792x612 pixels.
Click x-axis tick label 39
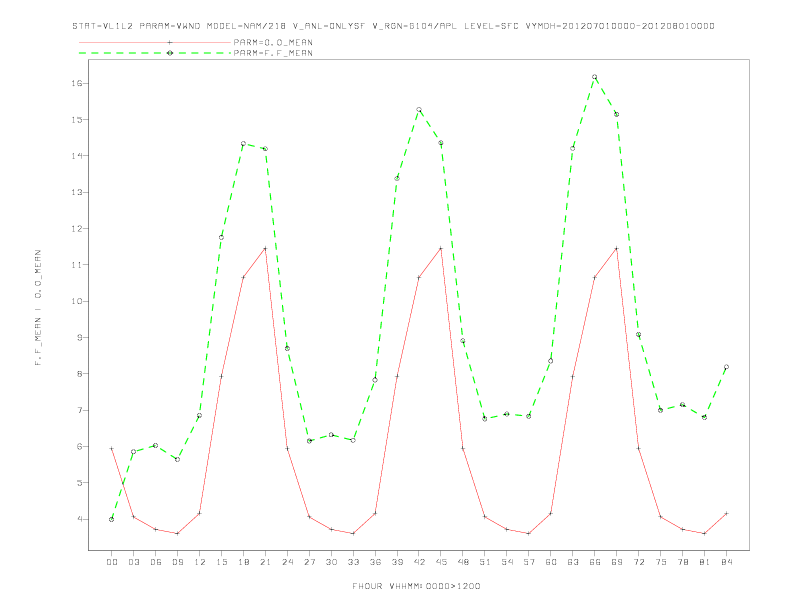pyautogui.click(x=397, y=562)
